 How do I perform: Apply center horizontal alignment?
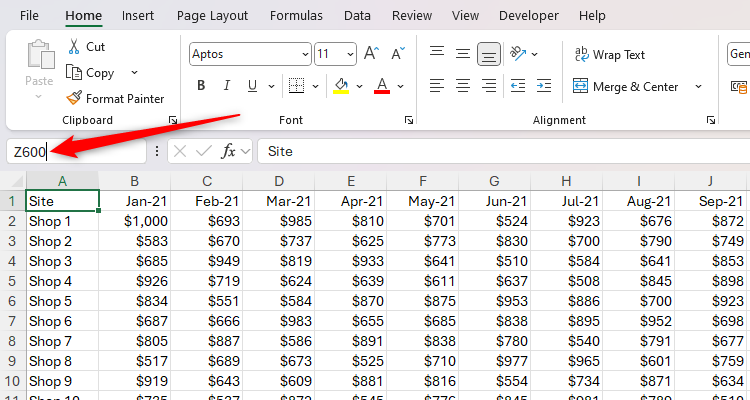click(x=462, y=87)
